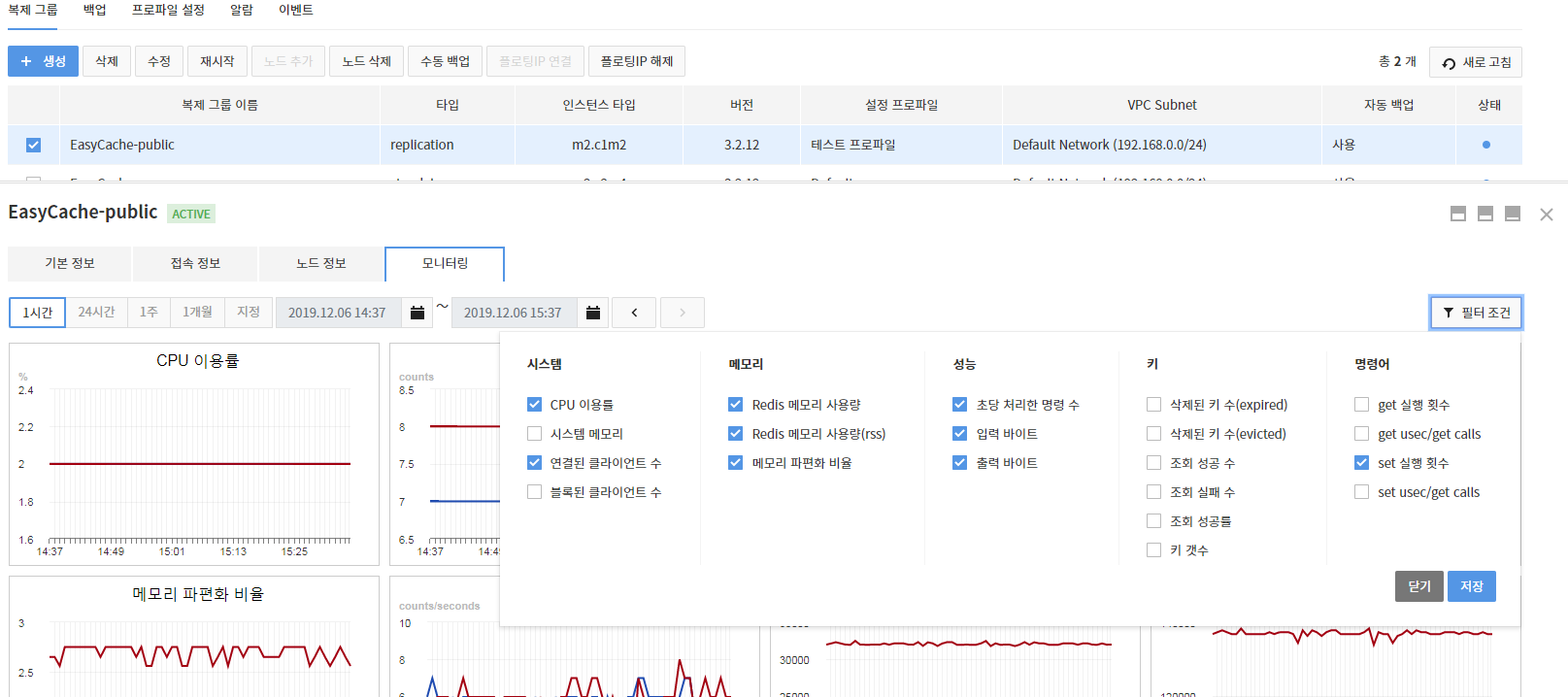Enable 조회 성공 수 filter
The width and height of the screenshot is (1568, 697).
[1153, 463]
